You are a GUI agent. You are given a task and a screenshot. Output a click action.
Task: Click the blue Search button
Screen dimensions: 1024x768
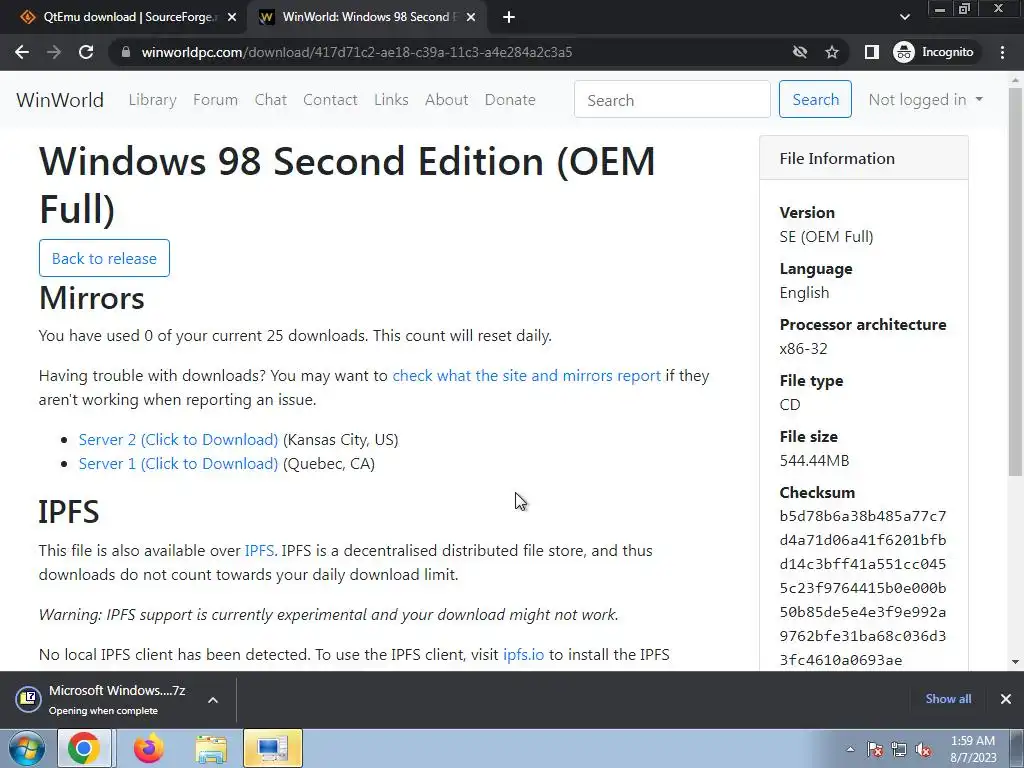click(815, 99)
